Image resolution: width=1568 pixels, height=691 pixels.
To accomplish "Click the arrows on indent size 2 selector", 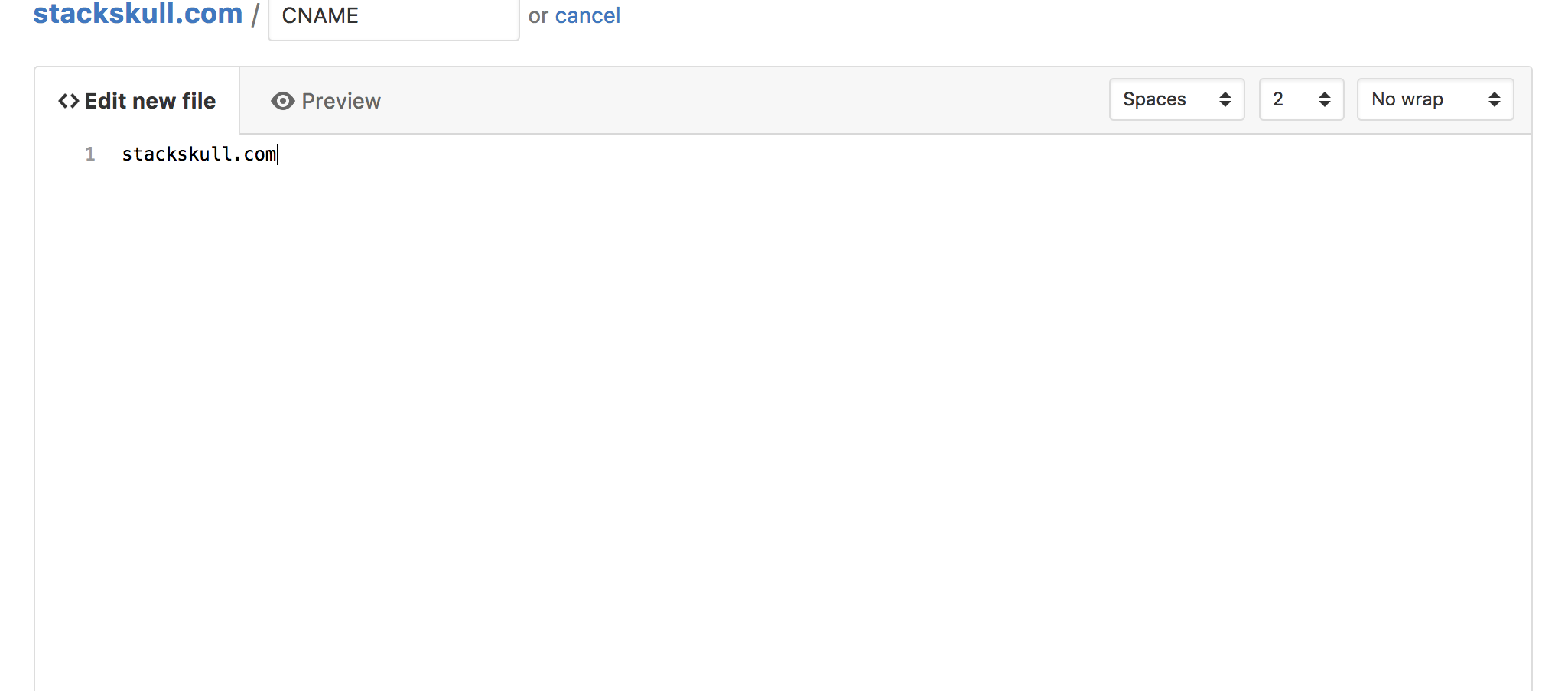I will click(x=1325, y=99).
